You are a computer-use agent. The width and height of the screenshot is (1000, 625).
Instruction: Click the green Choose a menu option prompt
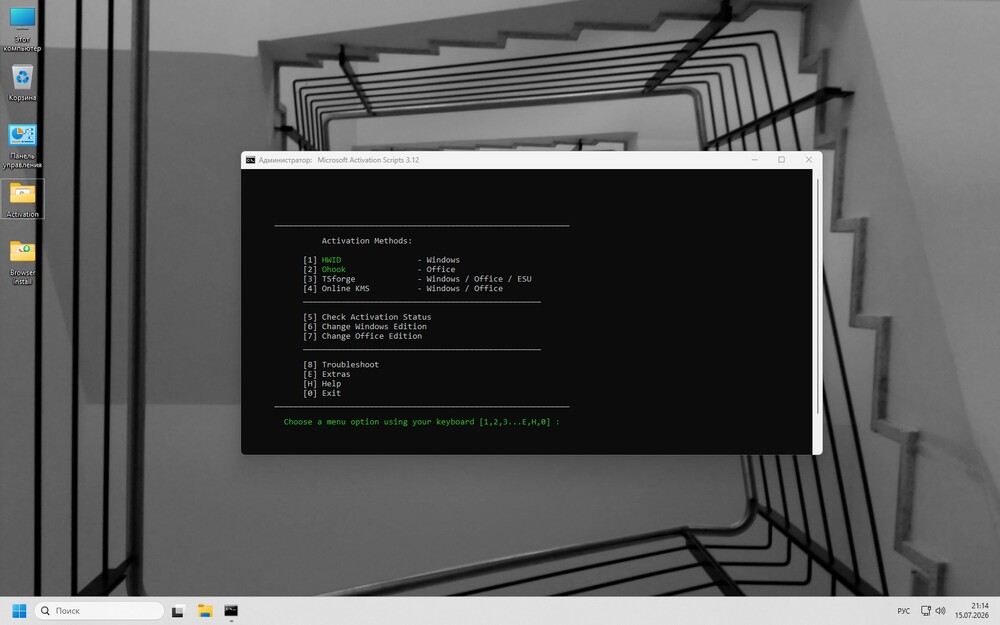tap(422, 422)
